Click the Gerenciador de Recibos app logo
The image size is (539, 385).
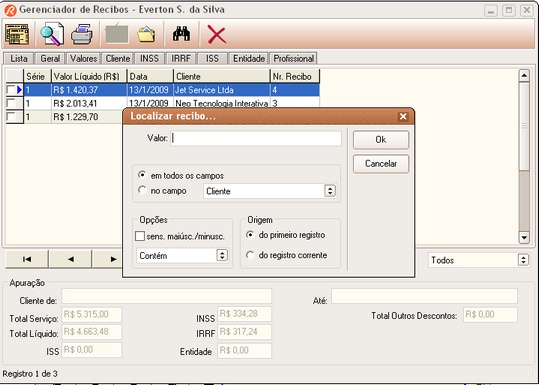pos(10,10)
